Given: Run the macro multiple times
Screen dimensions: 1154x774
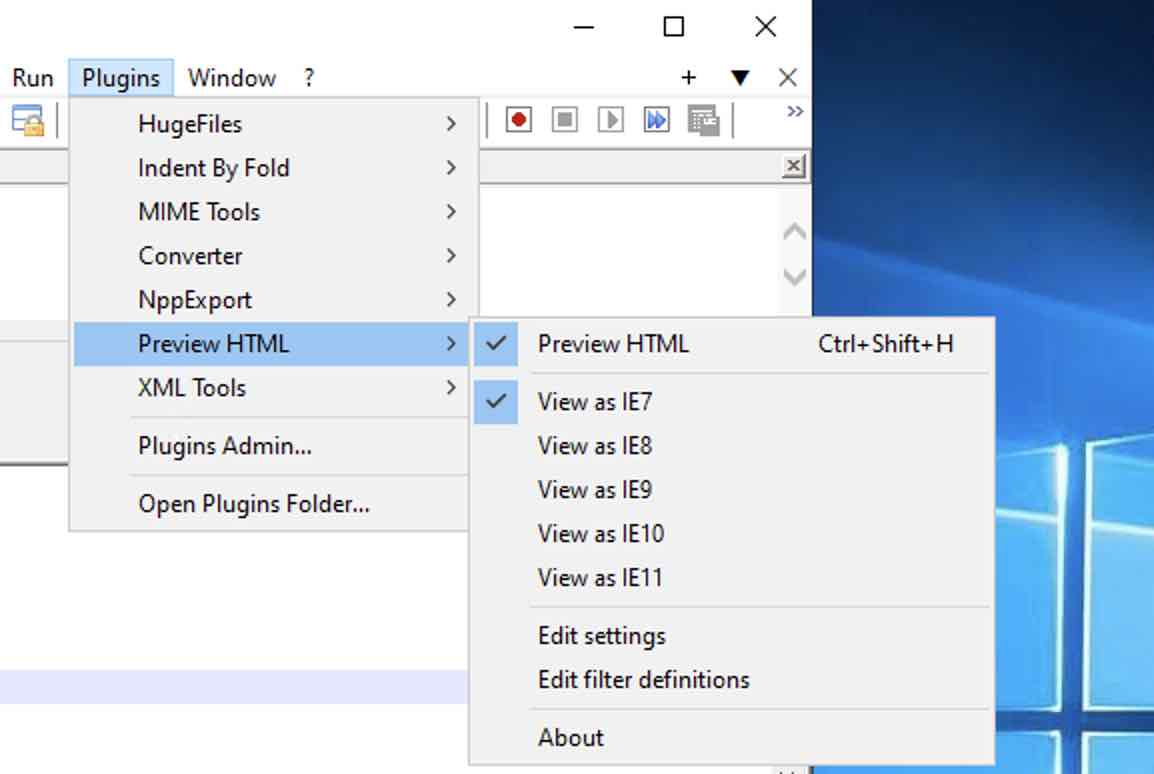Looking at the screenshot, I should 657,119.
